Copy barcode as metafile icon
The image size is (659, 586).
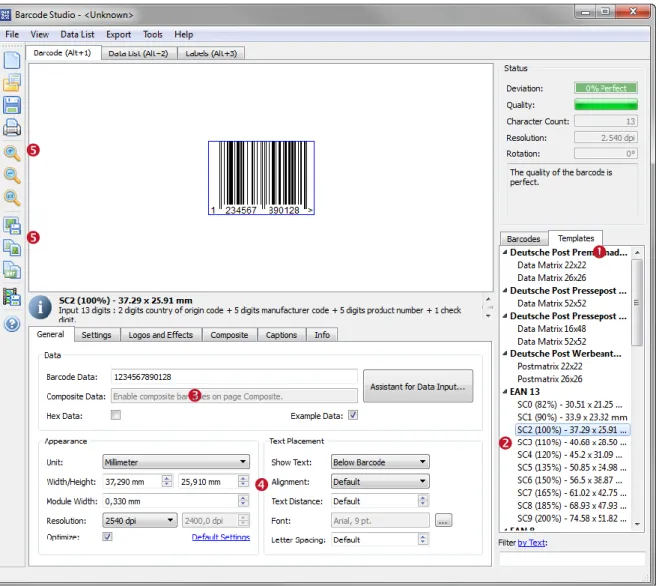point(12,270)
